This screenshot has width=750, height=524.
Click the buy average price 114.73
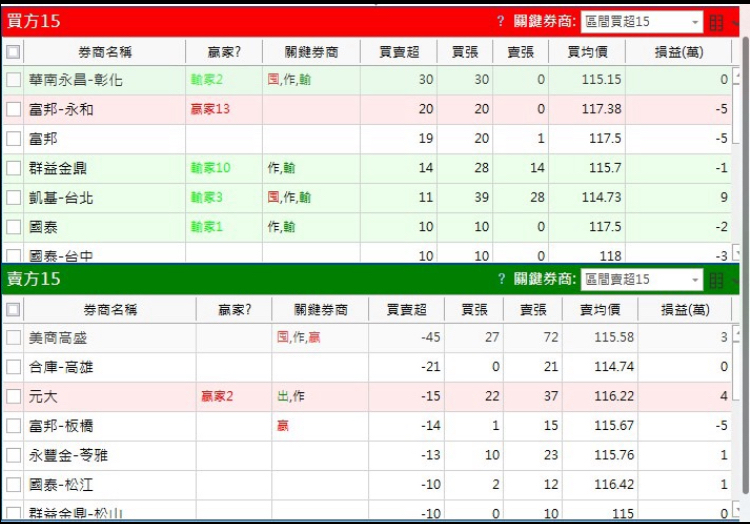pyautogui.click(x=601, y=197)
